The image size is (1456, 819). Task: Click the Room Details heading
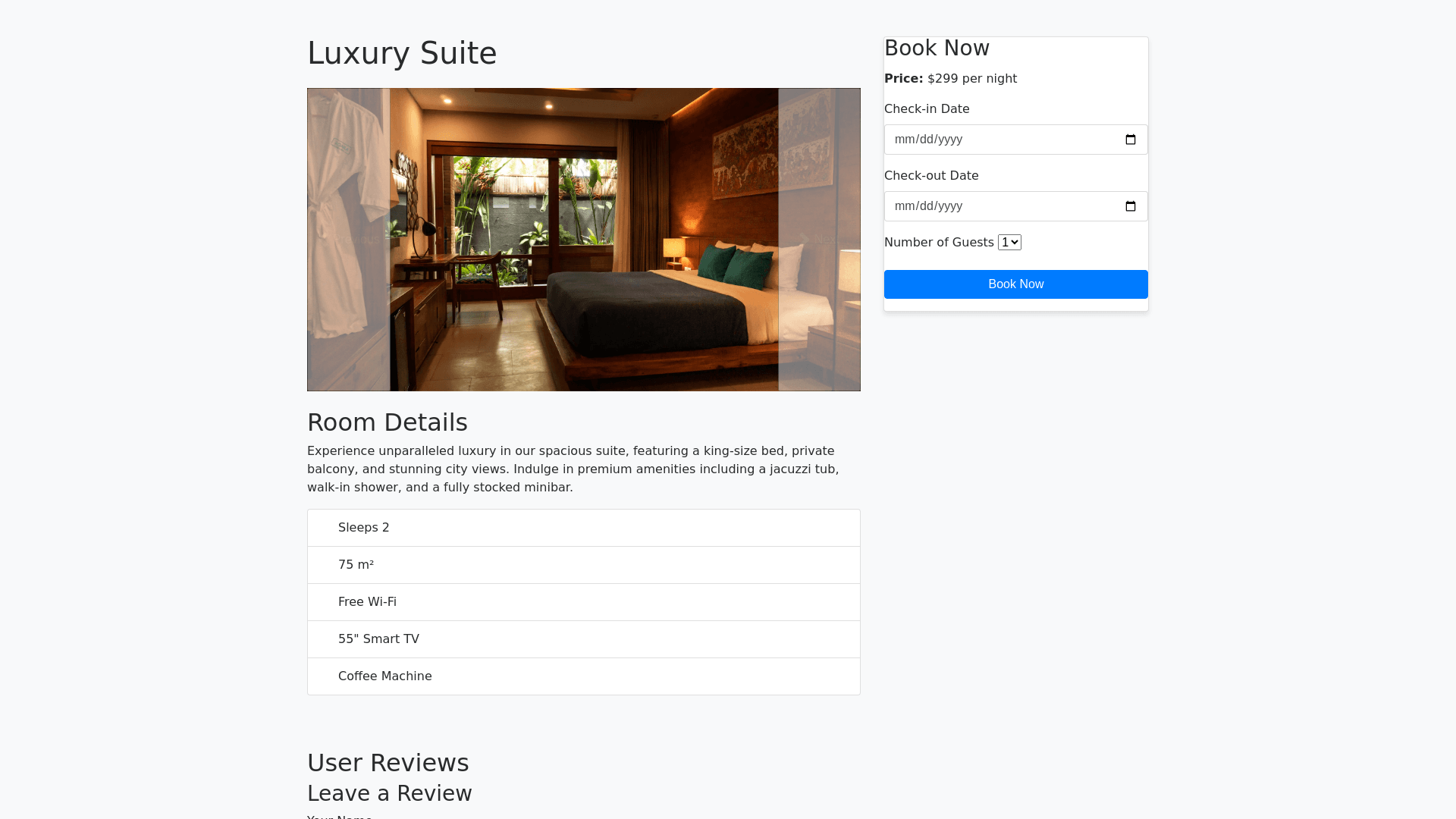[x=388, y=422]
